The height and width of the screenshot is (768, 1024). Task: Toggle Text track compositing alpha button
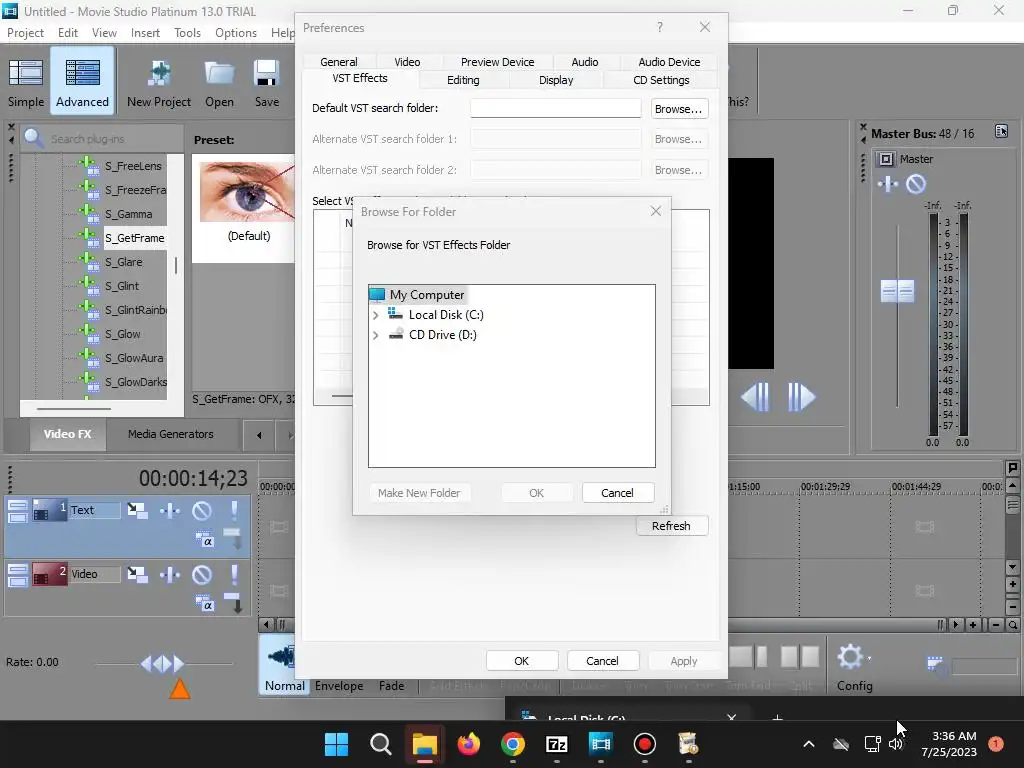[x=204, y=539]
